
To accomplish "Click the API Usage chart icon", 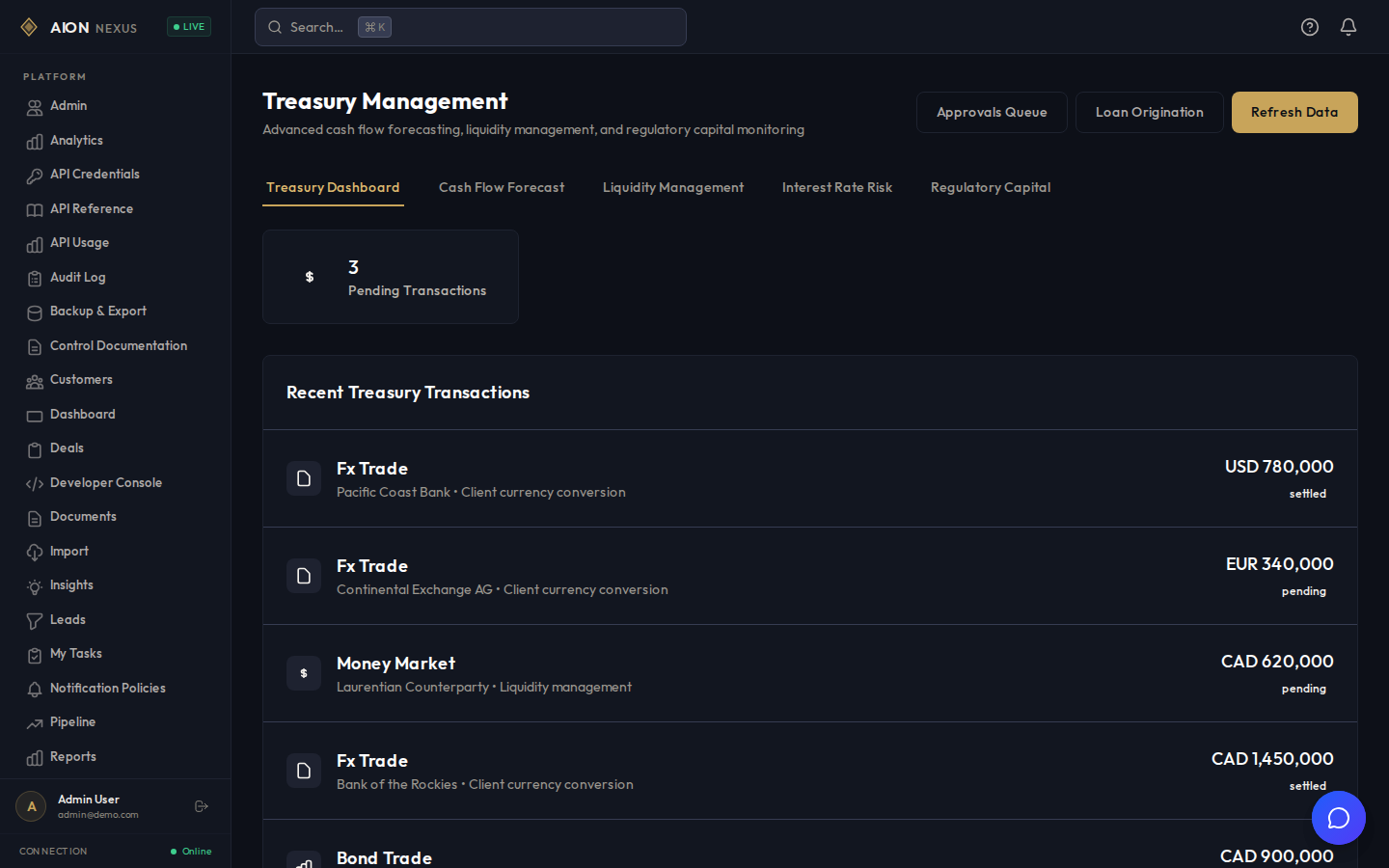I will [x=35, y=244].
